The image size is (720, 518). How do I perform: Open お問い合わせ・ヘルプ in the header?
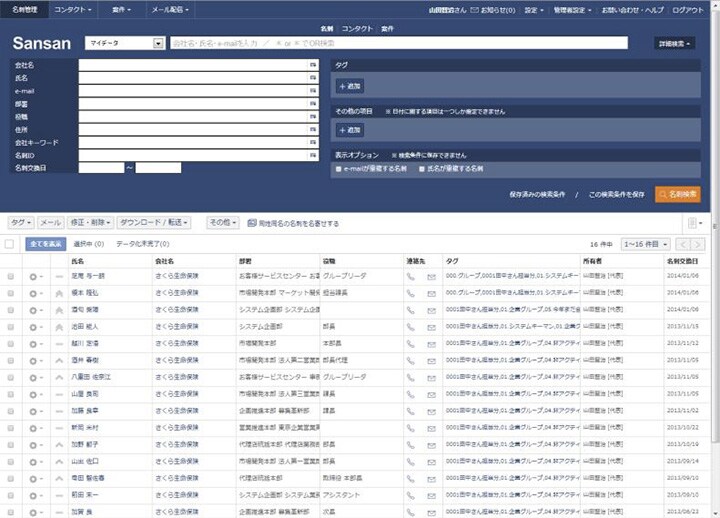click(633, 10)
